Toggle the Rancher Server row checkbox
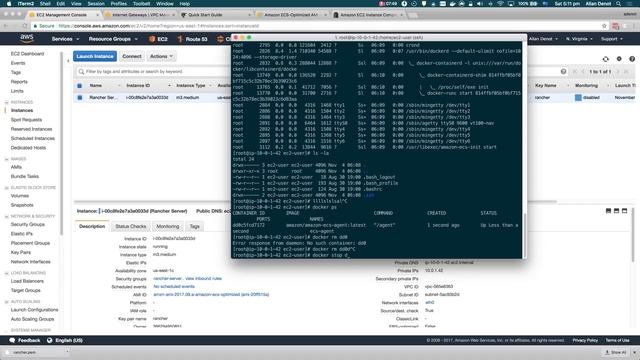Screen dimensions: 640x360 80,98
